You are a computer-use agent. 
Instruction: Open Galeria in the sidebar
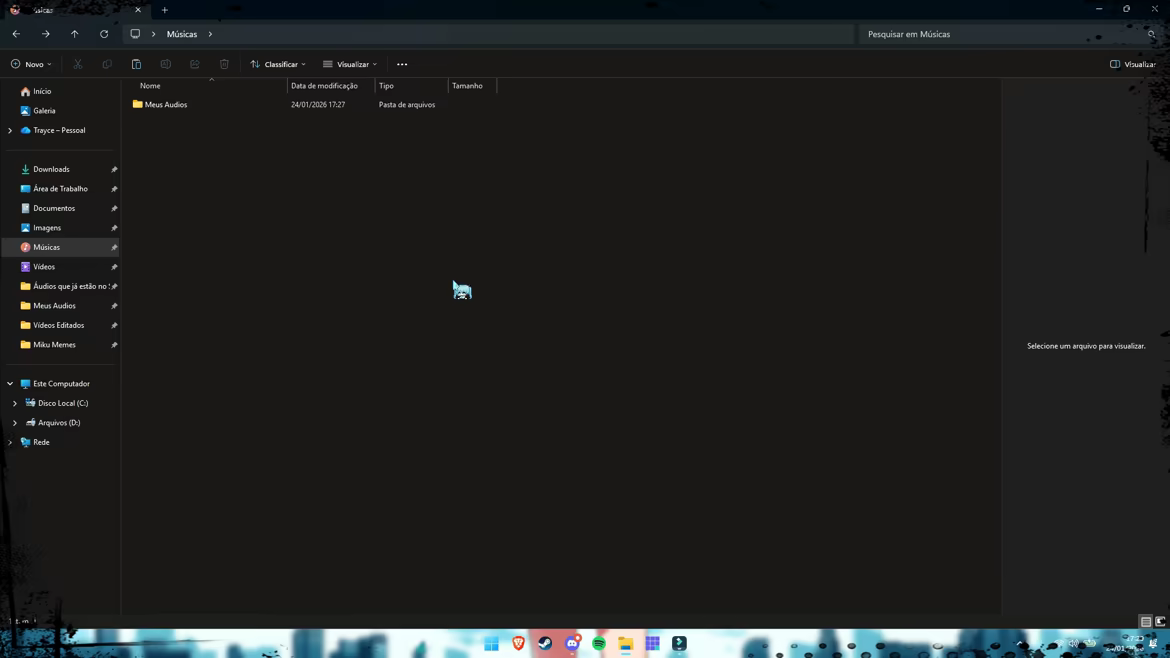point(44,110)
